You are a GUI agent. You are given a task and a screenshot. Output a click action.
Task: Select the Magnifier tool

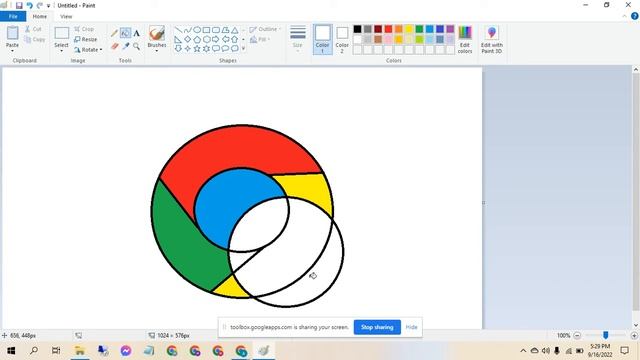click(x=136, y=46)
